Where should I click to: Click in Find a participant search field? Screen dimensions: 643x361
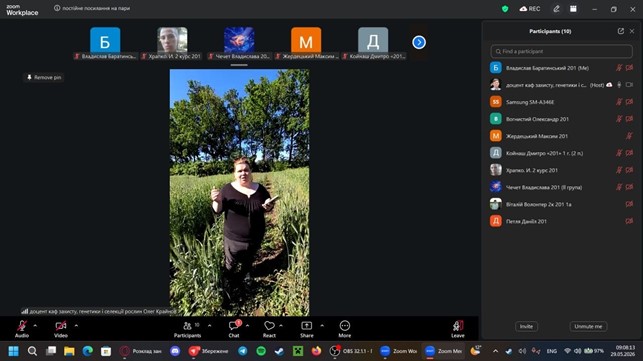[x=561, y=51]
